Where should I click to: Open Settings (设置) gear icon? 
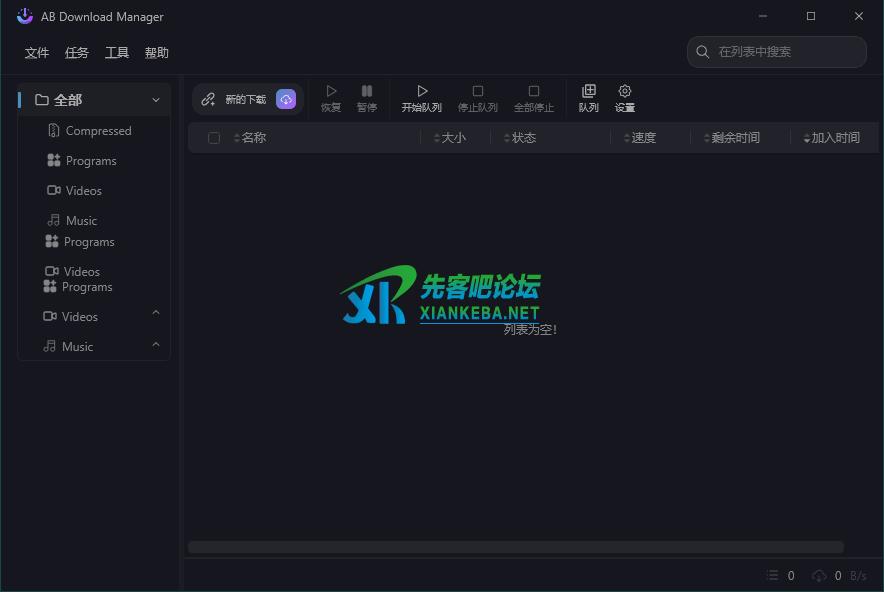coord(625,92)
